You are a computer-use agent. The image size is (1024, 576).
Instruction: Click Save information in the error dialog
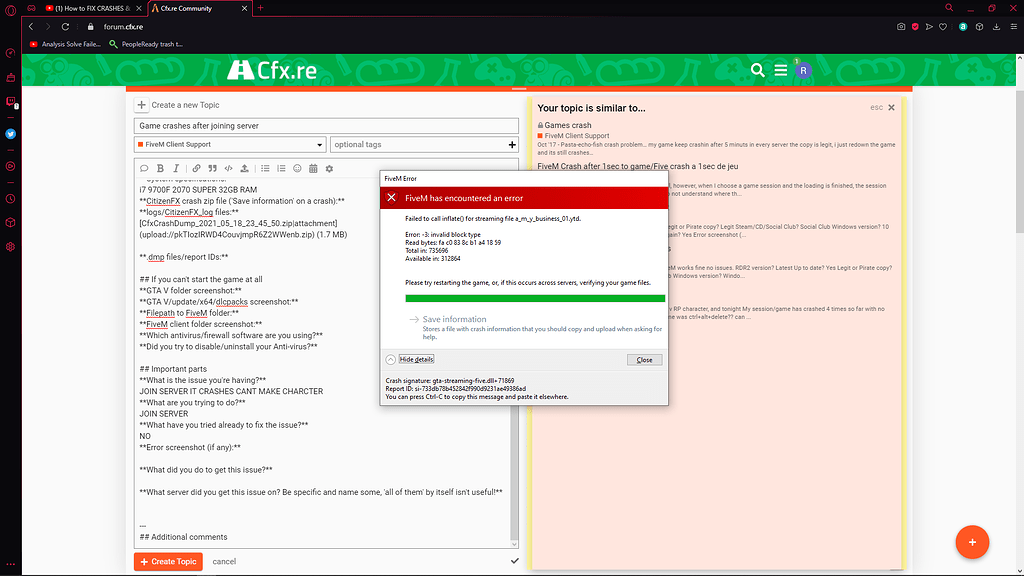coord(455,319)
